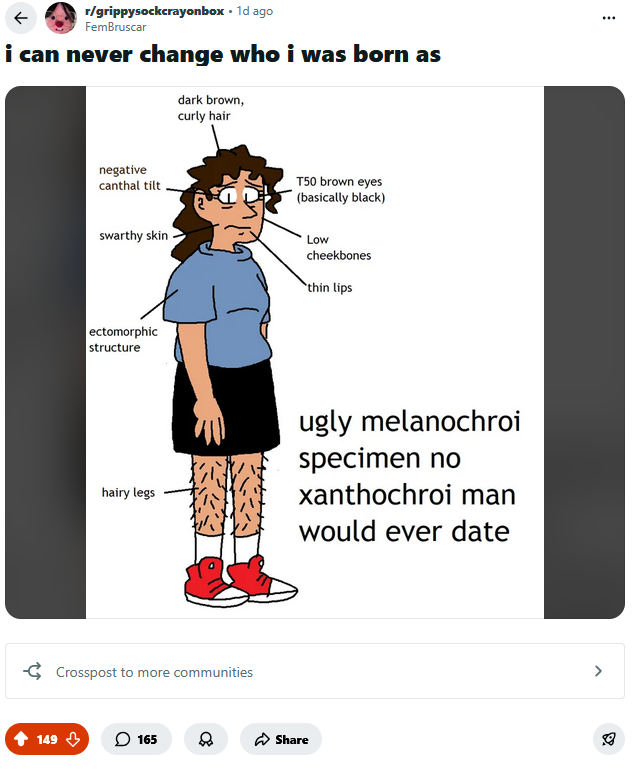Click the post title text
The image size is (632, 769).
click(x=222, y=54)
